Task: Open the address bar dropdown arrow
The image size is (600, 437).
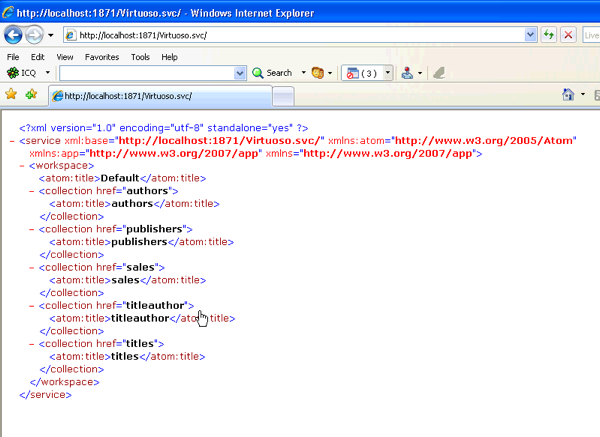Action: (530, 35)
